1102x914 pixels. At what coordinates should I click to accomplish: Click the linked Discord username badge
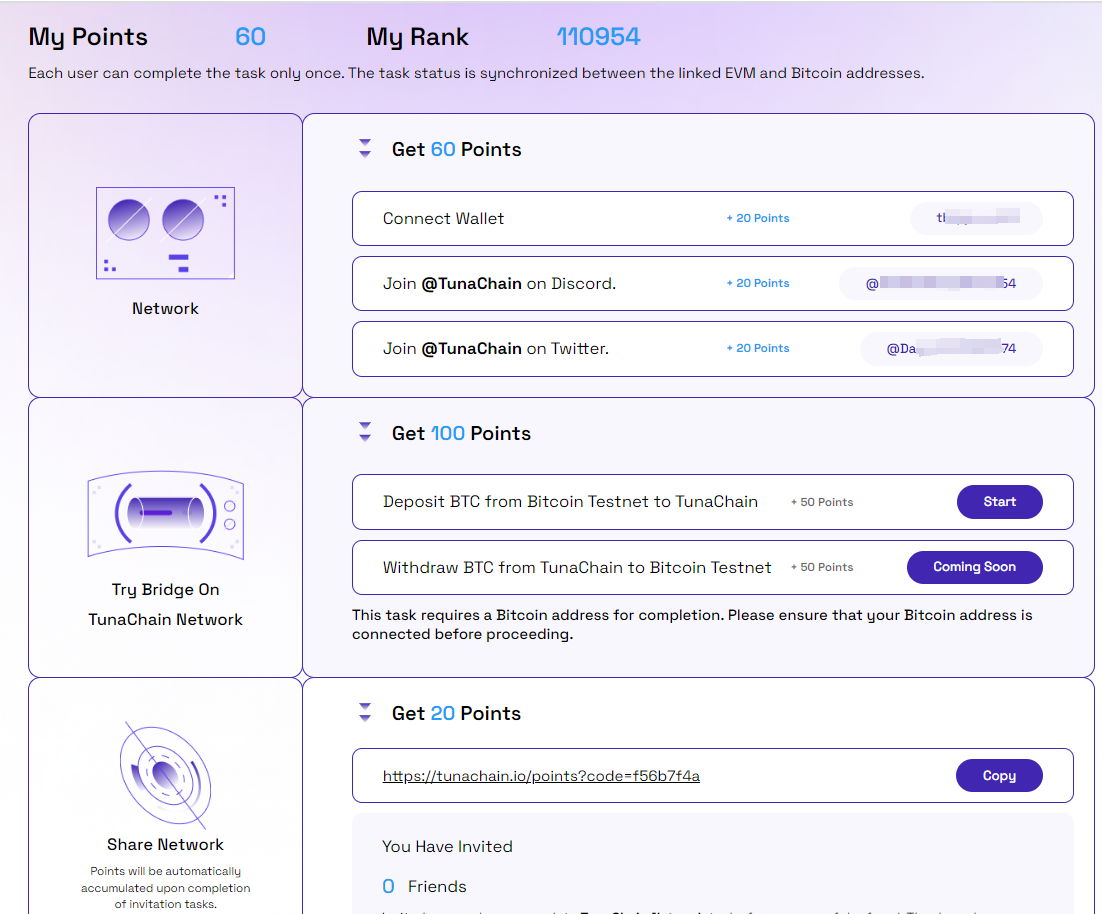[940, 283]
